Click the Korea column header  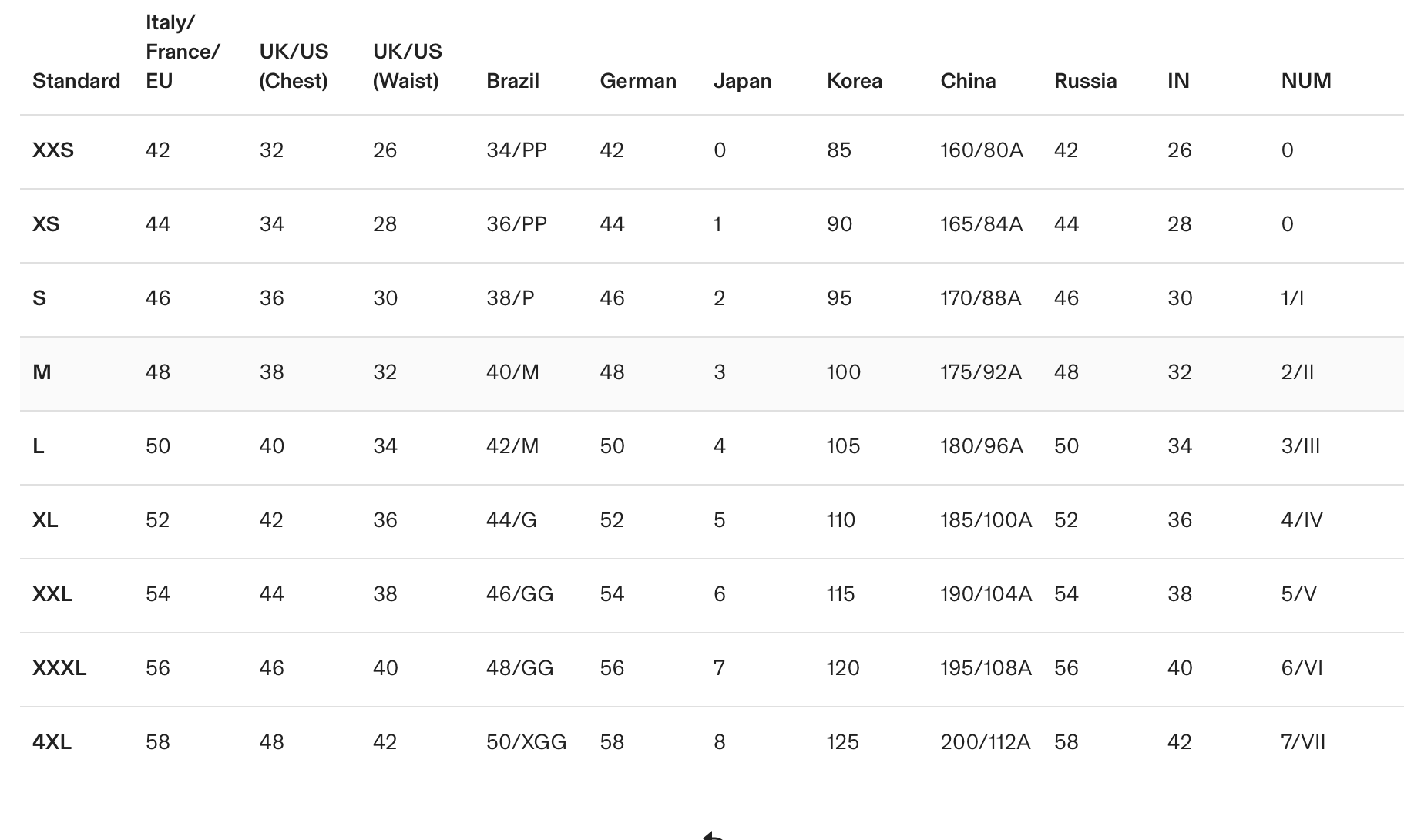[854, 81]
